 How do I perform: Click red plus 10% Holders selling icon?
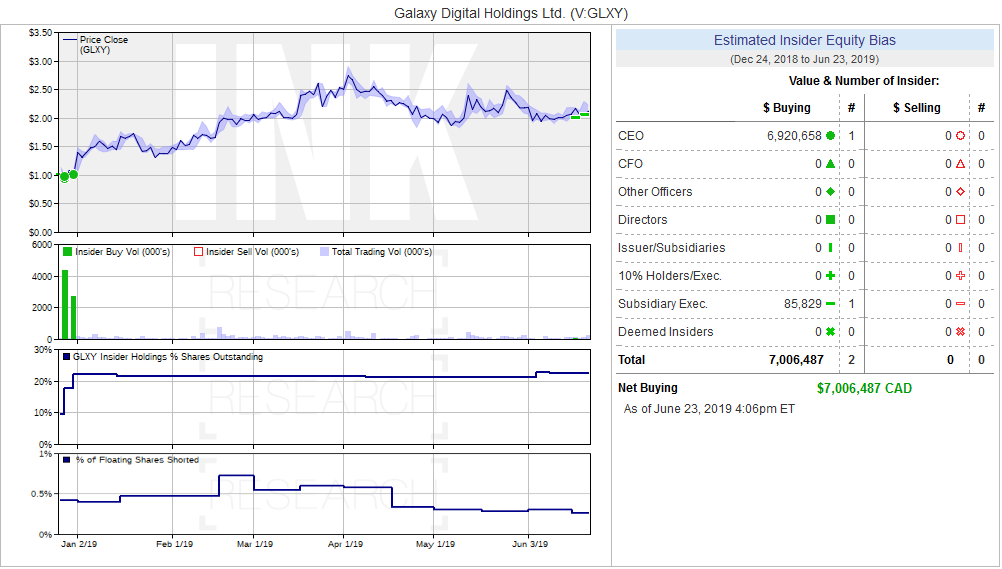click(960, 276)
